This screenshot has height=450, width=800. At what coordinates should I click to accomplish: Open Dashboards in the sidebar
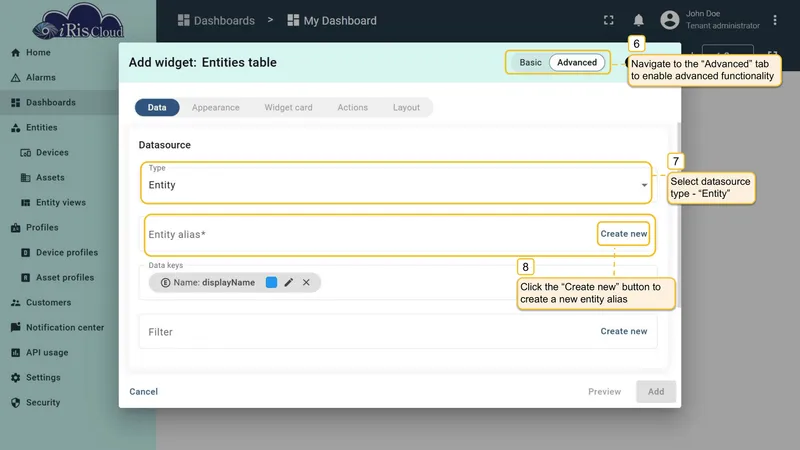pos(59,103)
